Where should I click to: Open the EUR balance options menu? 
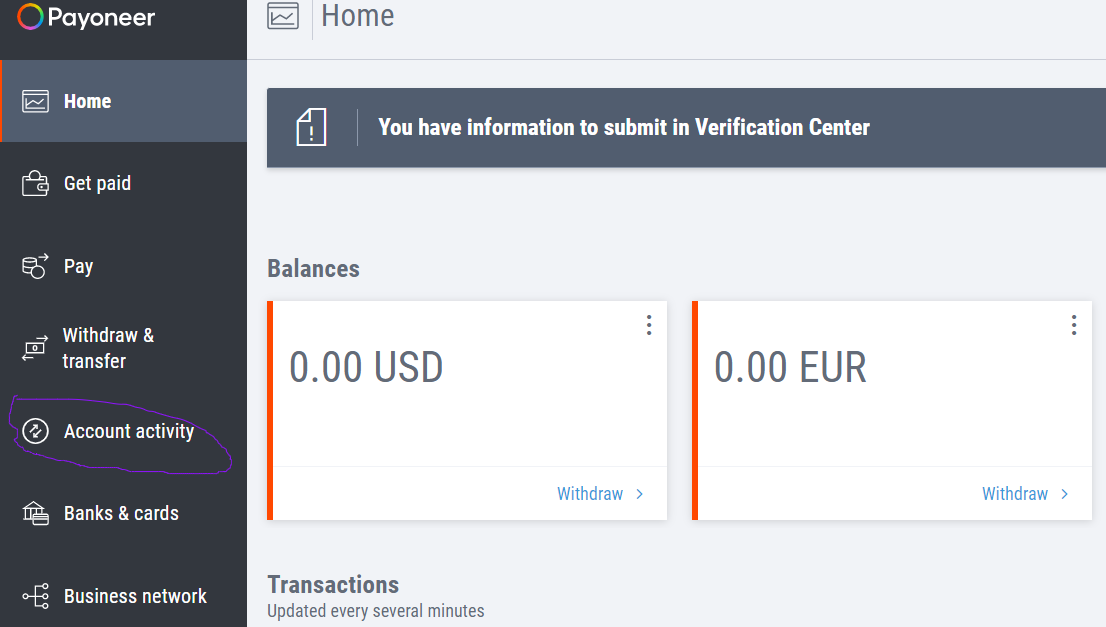tap(1073, 325)
